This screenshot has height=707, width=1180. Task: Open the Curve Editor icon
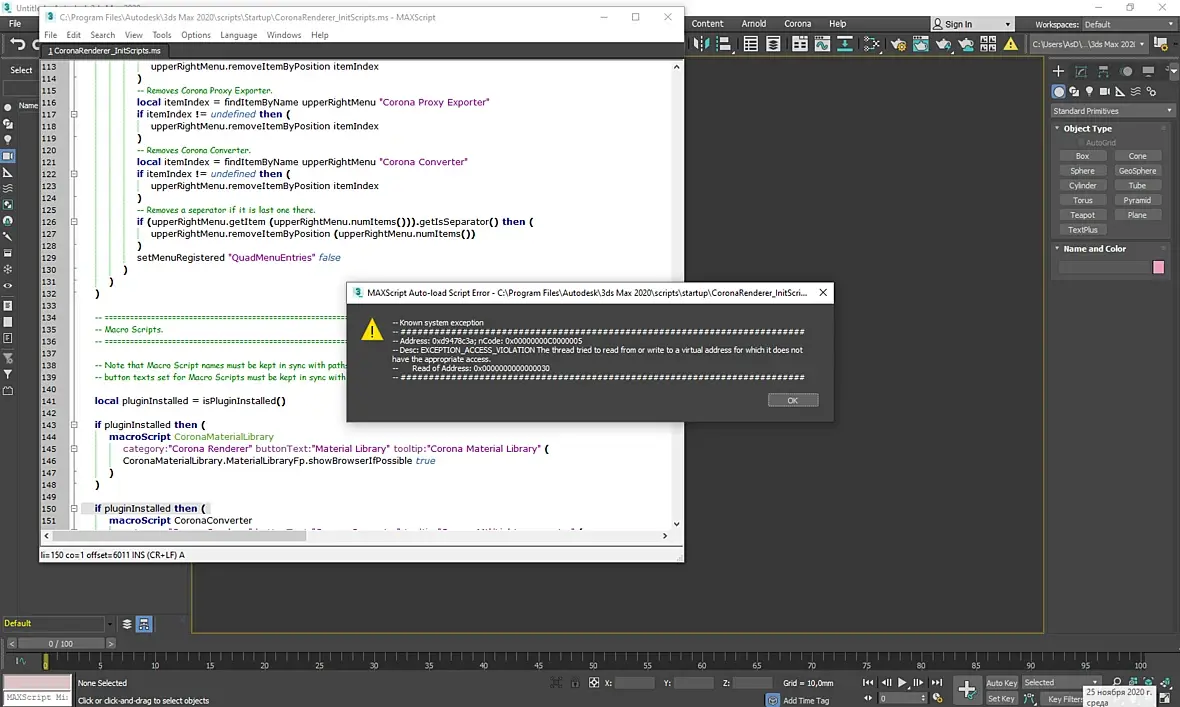coord(822,44)
